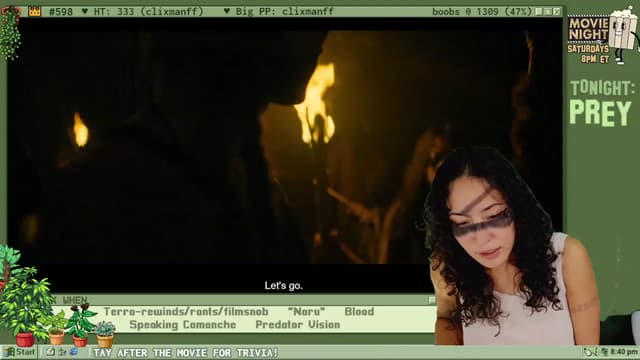
Task: Click the 8:40 pm system tray clock
Action: [x=624, y=352]
